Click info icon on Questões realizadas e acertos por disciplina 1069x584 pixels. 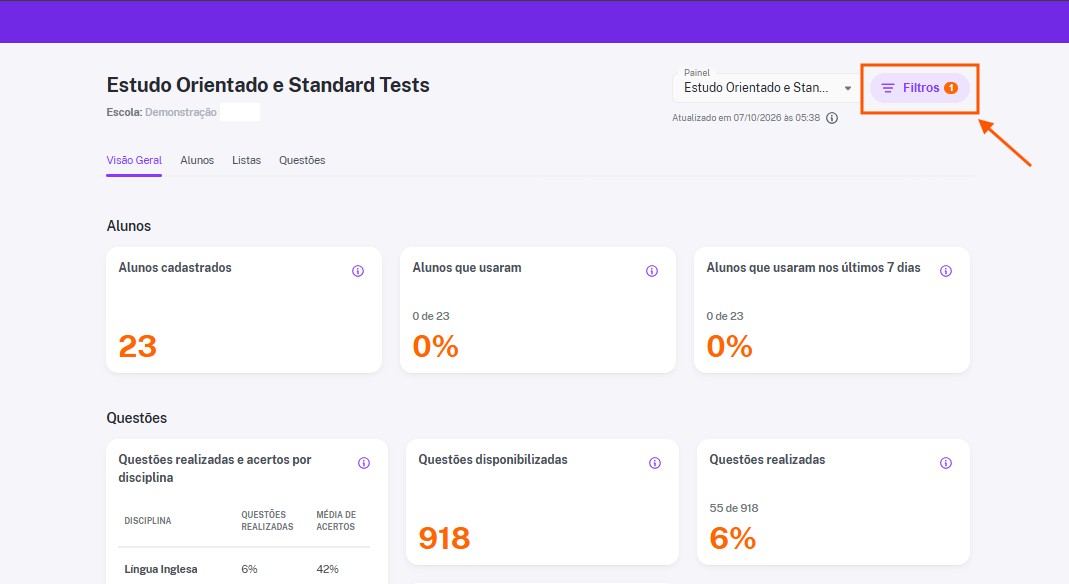(x=364, y=463)
